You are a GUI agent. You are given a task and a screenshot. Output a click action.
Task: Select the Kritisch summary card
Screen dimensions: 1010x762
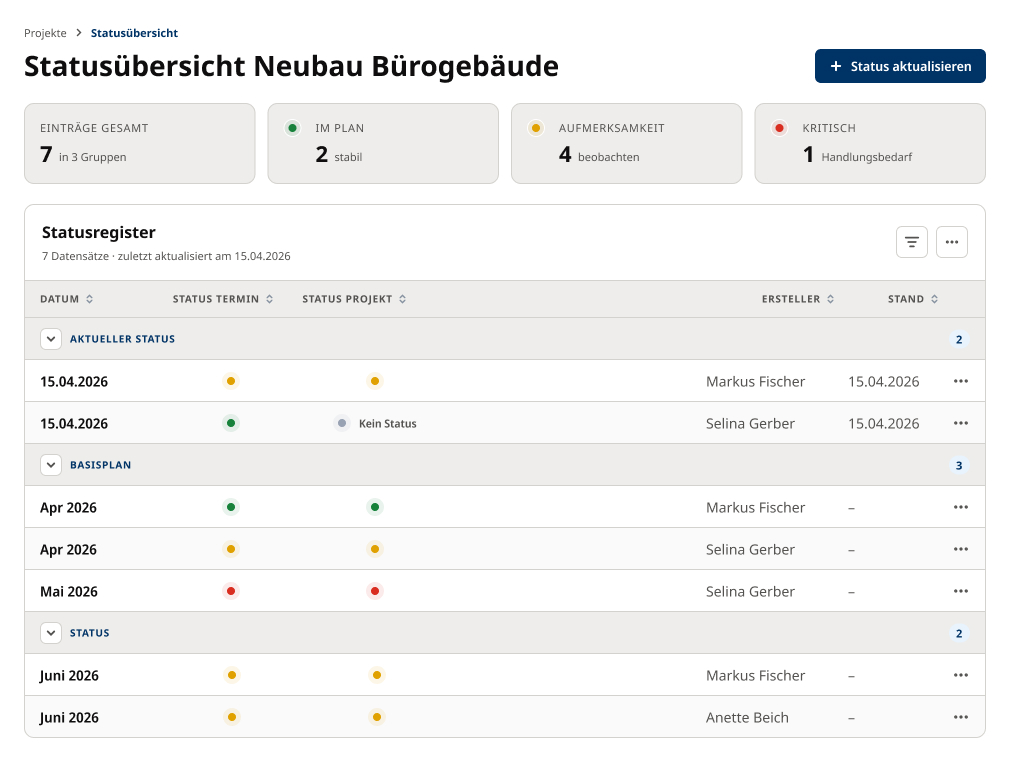click(x=870, y=144)
